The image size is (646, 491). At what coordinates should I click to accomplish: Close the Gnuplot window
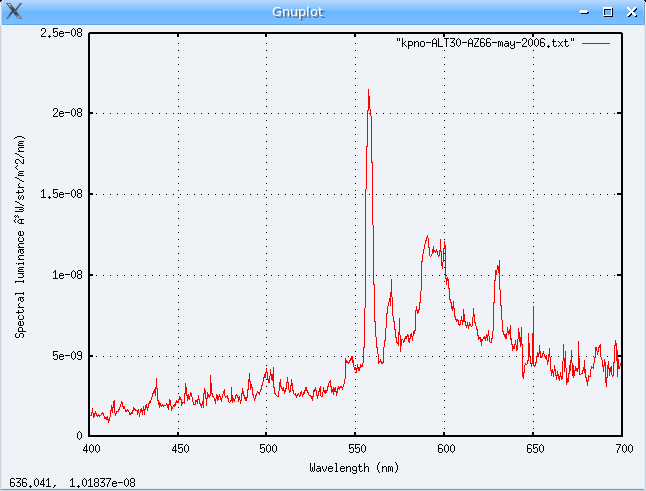coord(629,12)
